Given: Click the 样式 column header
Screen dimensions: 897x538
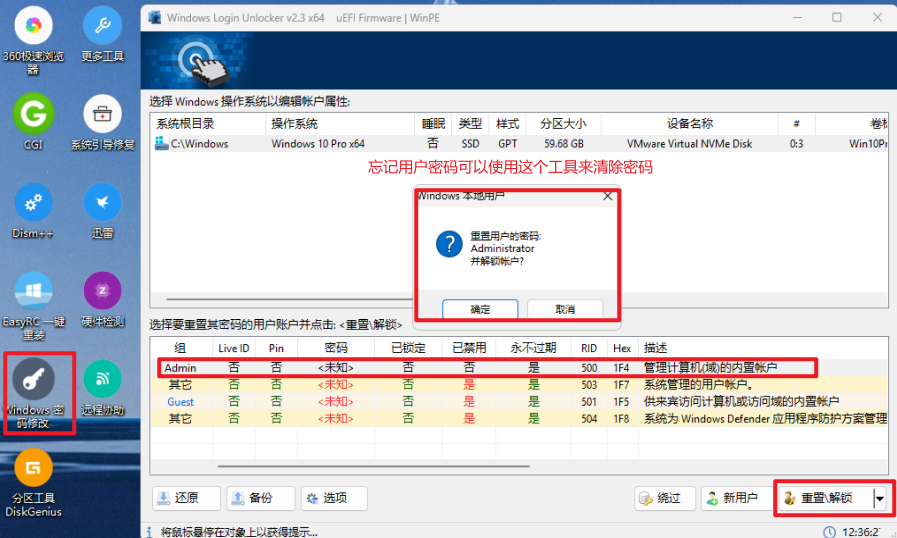Looking at the screenshot, I should (507, 124).
